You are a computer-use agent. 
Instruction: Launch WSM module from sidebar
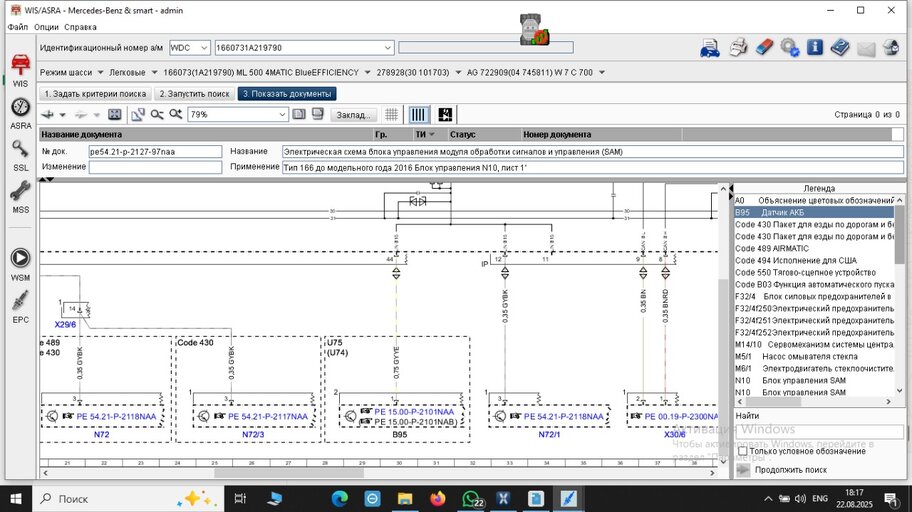(x=20, y=265)
